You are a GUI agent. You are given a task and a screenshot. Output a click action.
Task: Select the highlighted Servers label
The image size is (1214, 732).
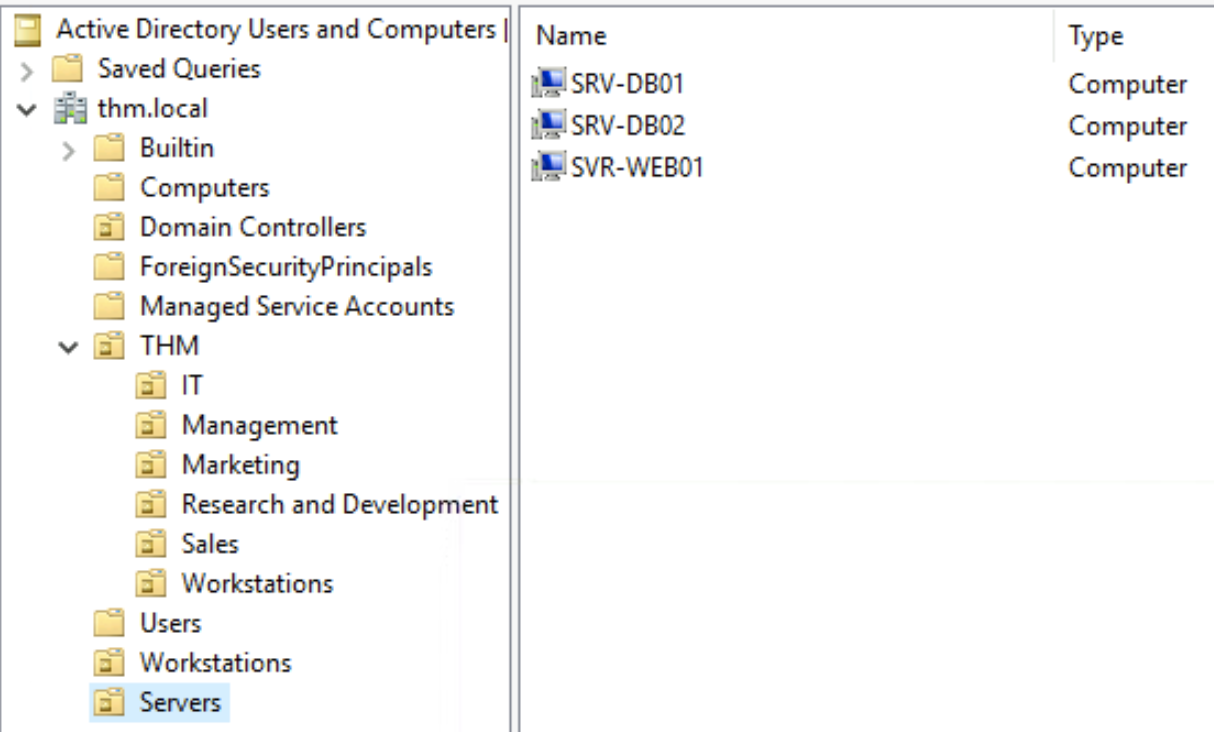(x=180, y=702)
